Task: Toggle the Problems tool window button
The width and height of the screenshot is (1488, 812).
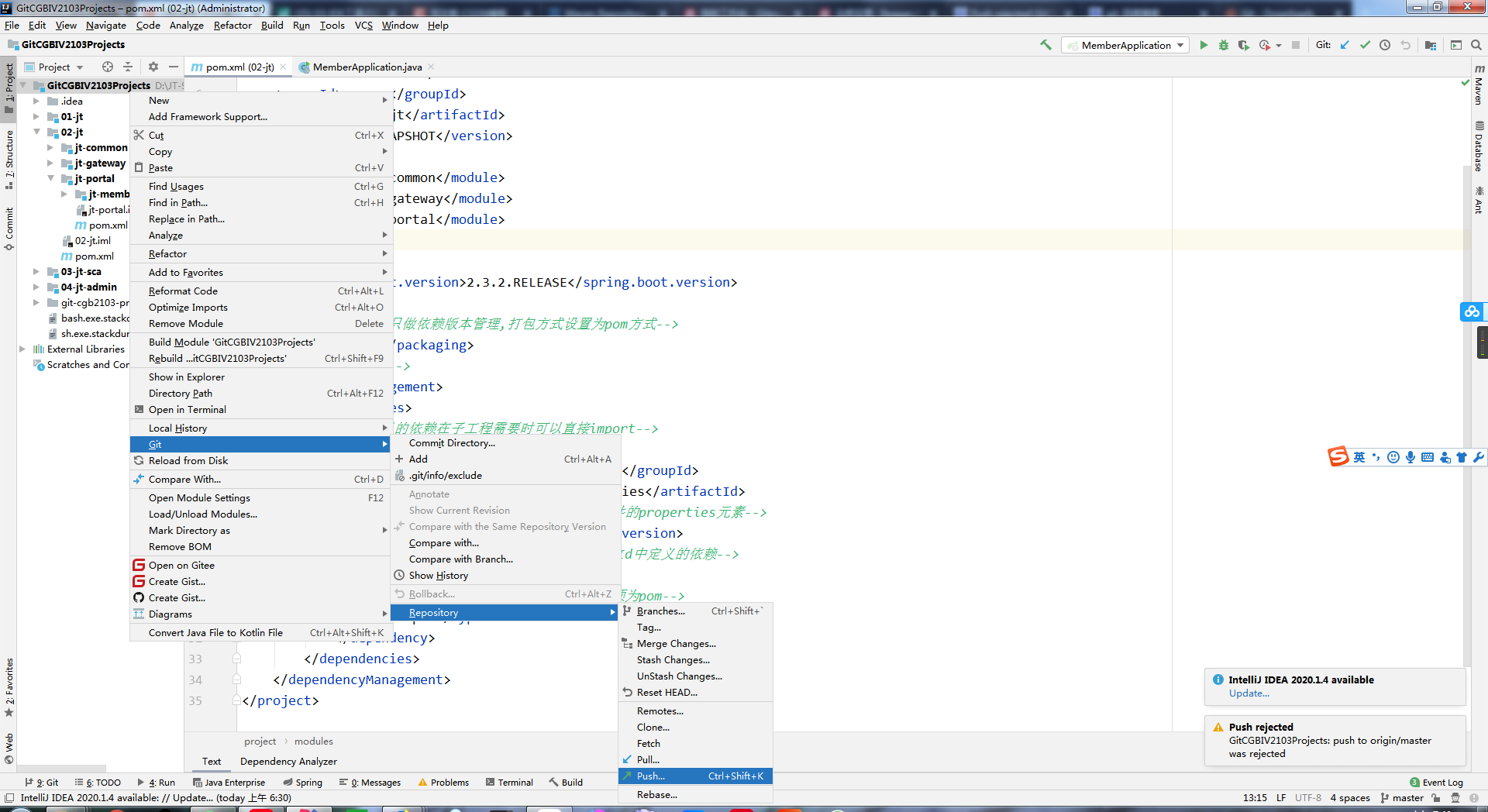Action: click(x=443, y=783)
